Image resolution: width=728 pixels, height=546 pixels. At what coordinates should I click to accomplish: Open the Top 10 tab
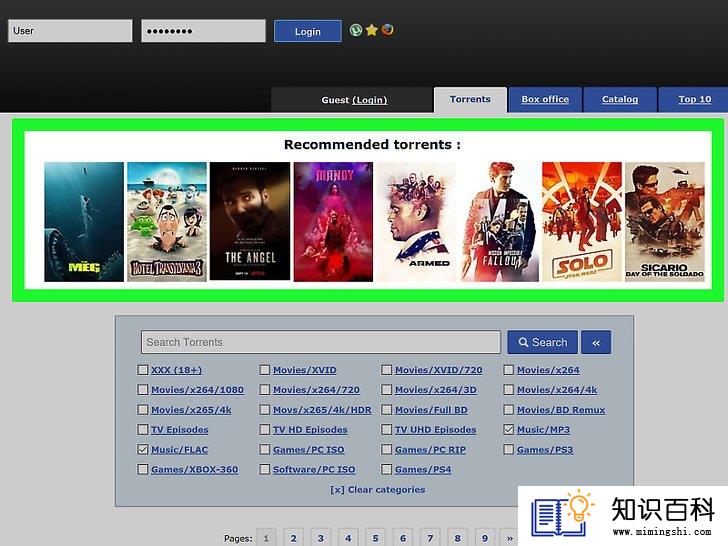[694, 99]
